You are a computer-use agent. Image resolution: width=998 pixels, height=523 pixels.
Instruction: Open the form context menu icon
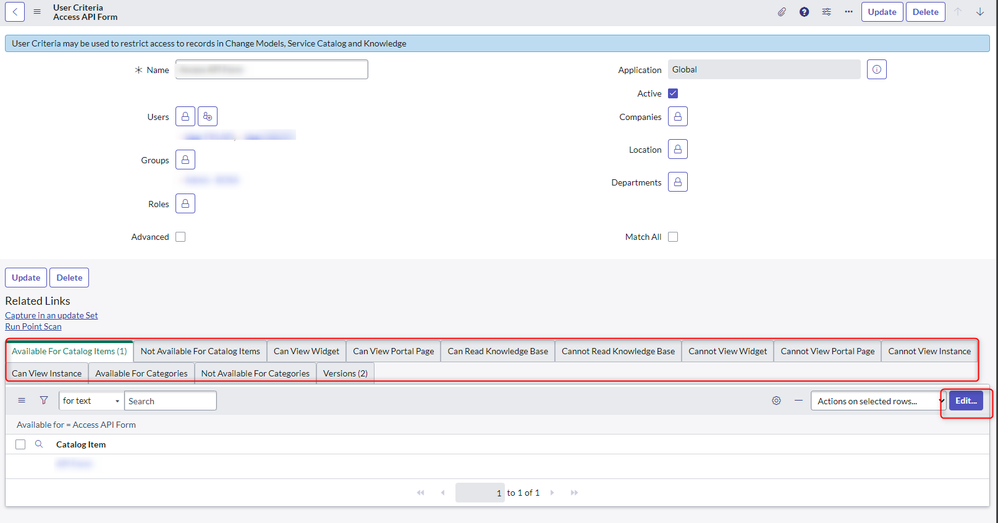(x=37, y=11)
